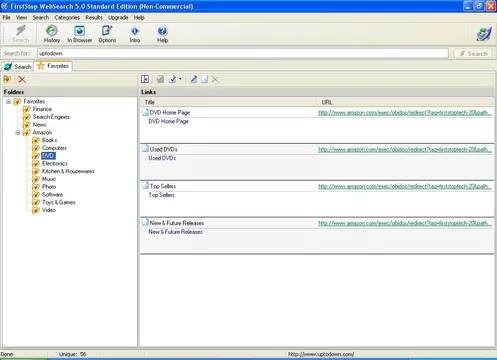The image size is (497, 360).
Task: Open the Upgrade menu
Action: click(118, 17)
